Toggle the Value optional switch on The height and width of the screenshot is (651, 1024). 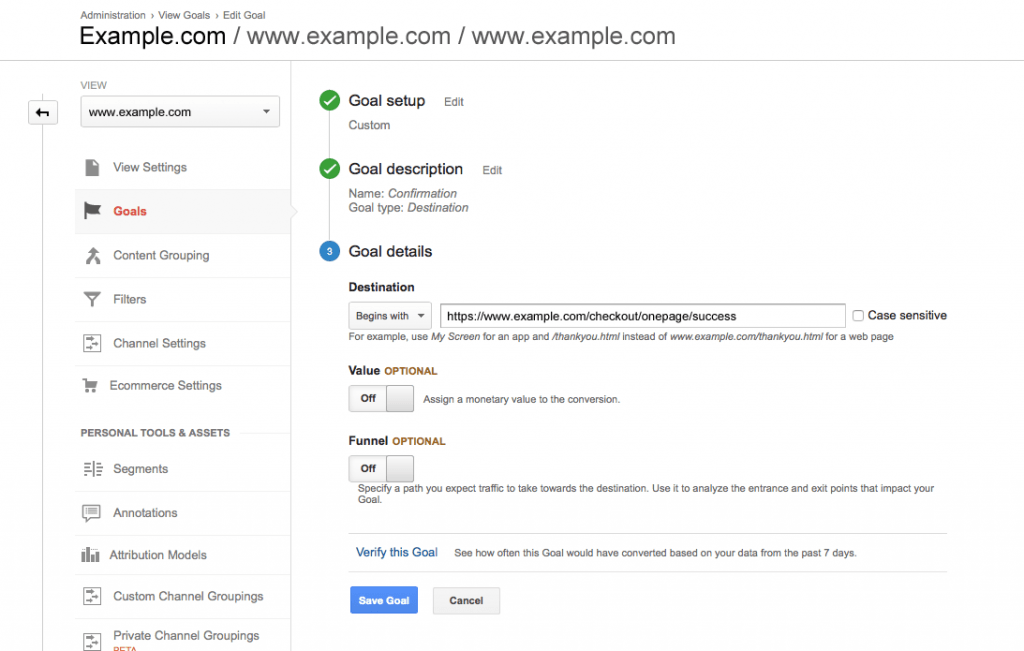coord(381,398)
